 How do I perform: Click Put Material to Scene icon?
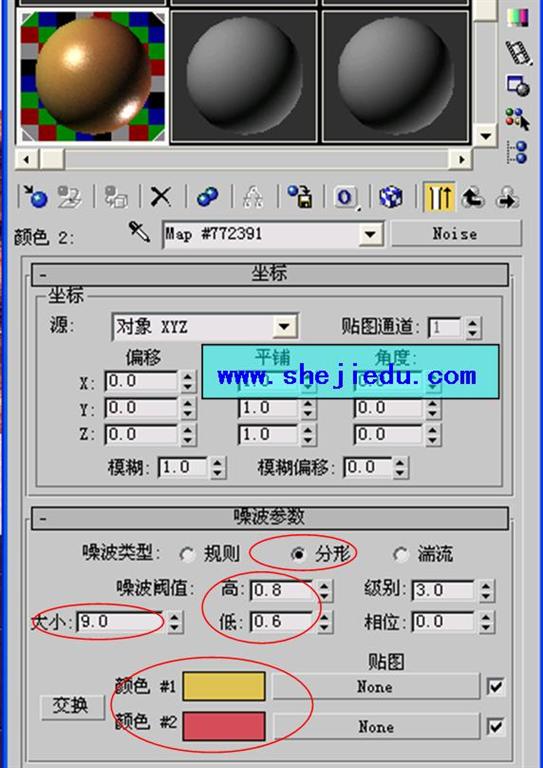click(69, 197)
